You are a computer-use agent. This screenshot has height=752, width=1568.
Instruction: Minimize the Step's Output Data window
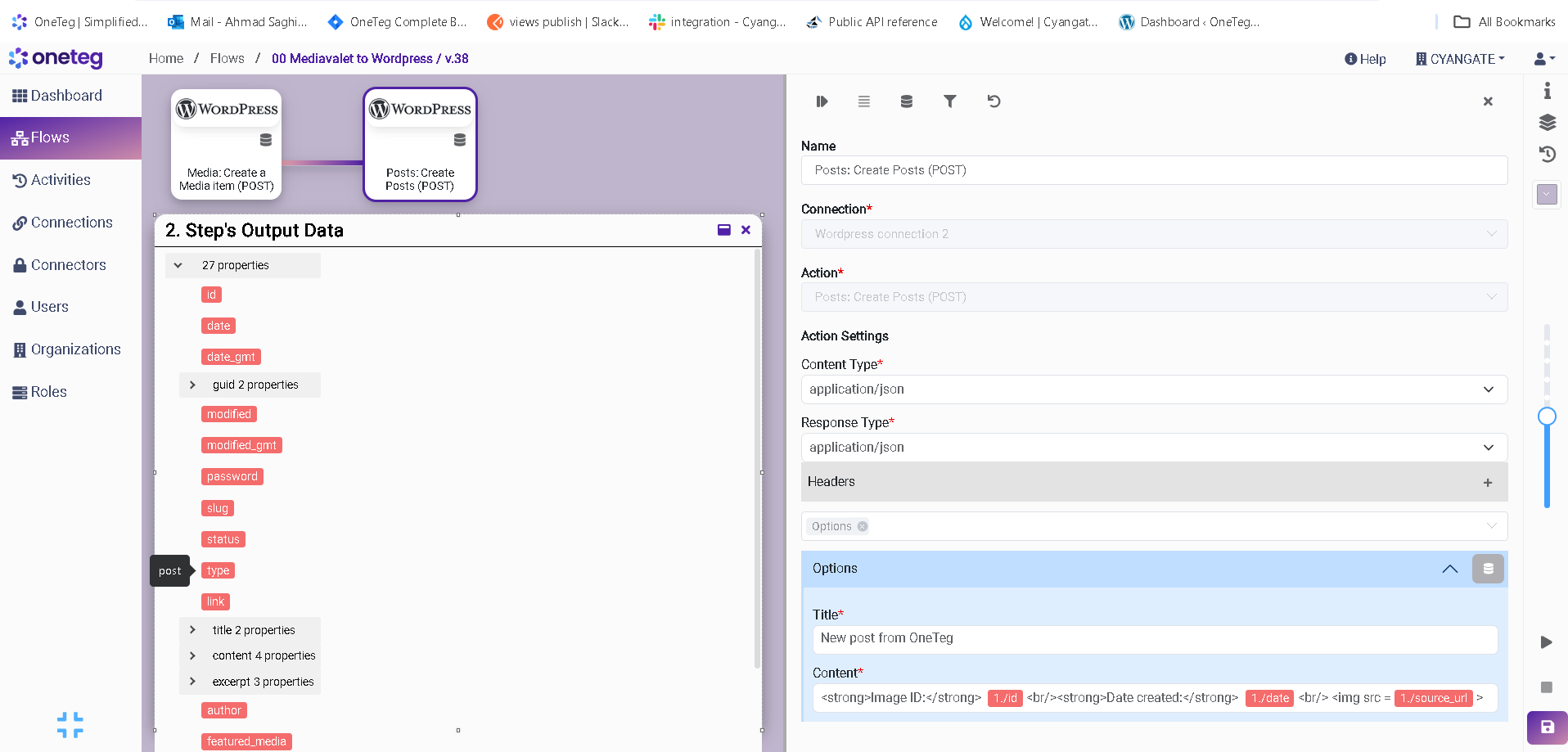pos(723,230)
